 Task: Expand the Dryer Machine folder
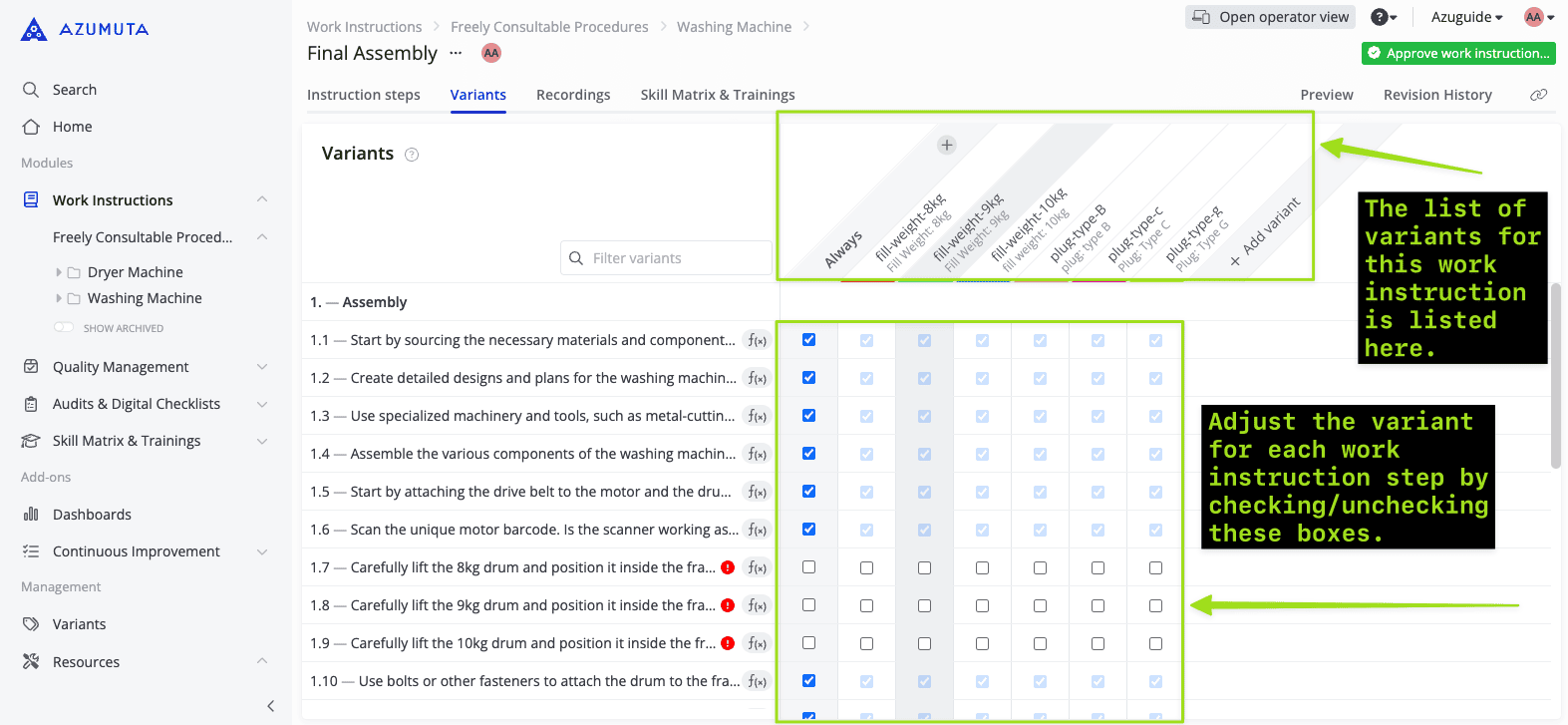pyautogui.click(x=59, y=272)
